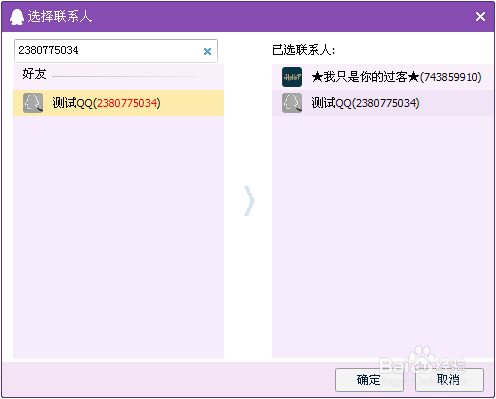The width and height of the screenshot is (496, 399).
Task: Confirm selection with the 确定 button
Action: 369,380
